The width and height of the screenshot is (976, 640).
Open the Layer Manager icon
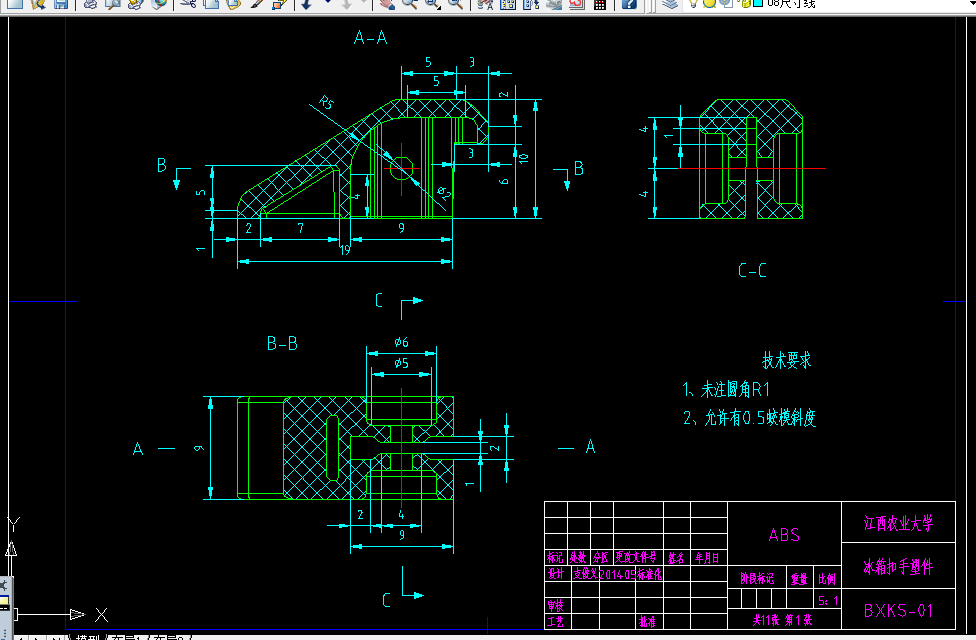pos(670,6)
